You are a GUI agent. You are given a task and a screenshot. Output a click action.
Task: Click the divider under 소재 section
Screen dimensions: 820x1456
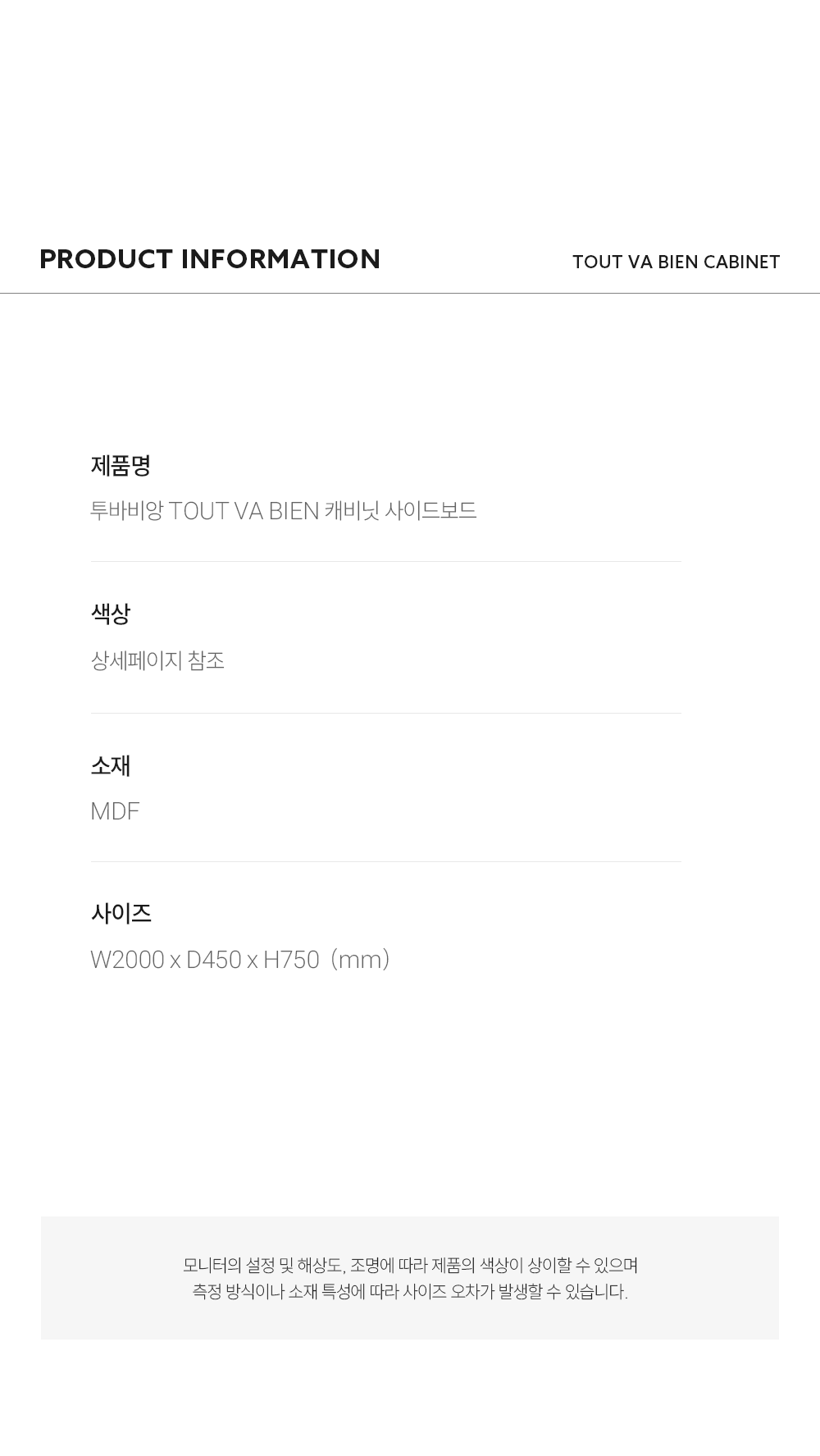(x=385, y=862)
